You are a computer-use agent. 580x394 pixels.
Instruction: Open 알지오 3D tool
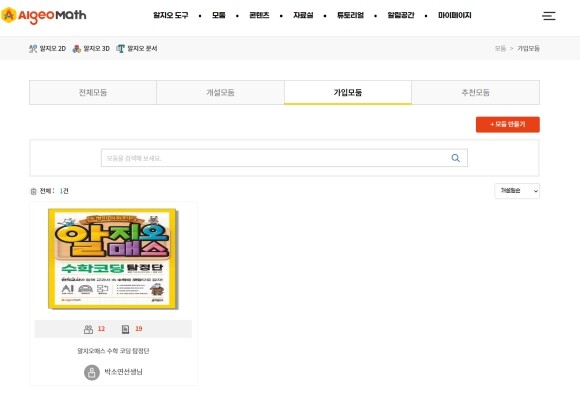[91, 48]
